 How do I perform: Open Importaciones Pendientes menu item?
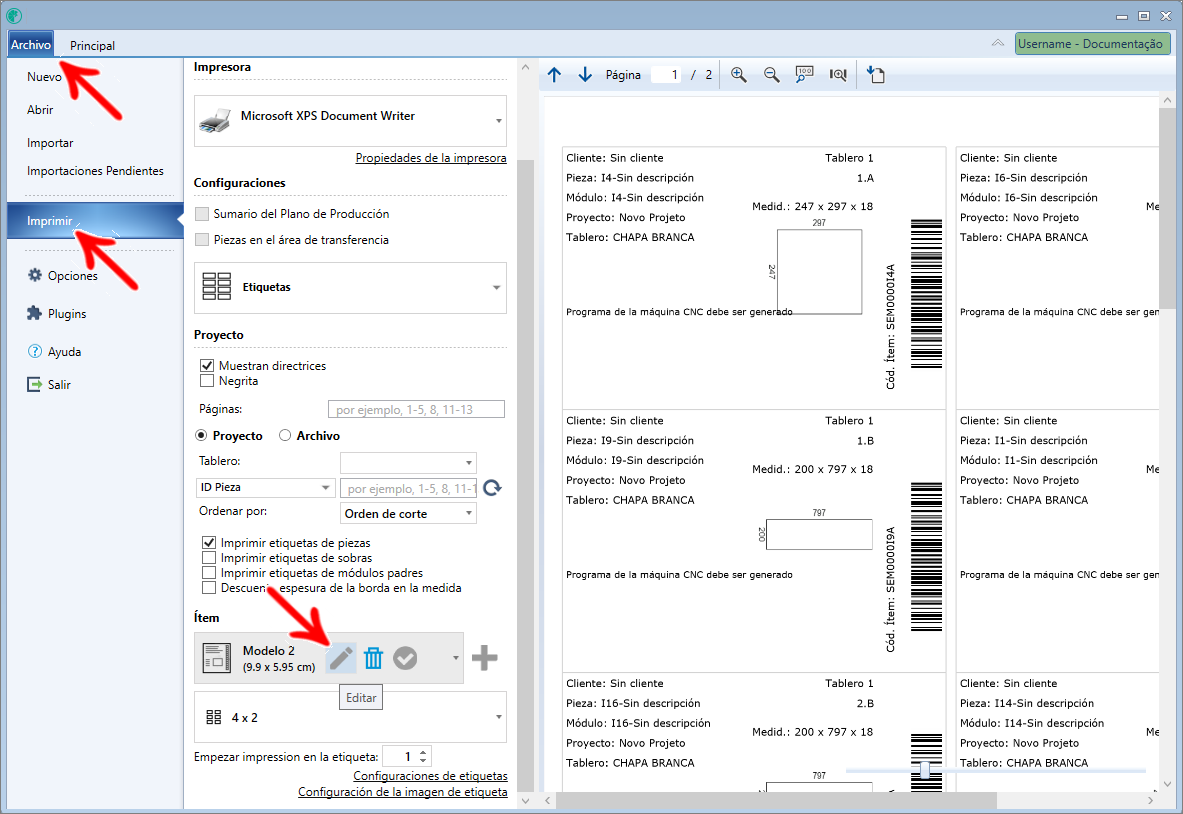tap(95, 171)
